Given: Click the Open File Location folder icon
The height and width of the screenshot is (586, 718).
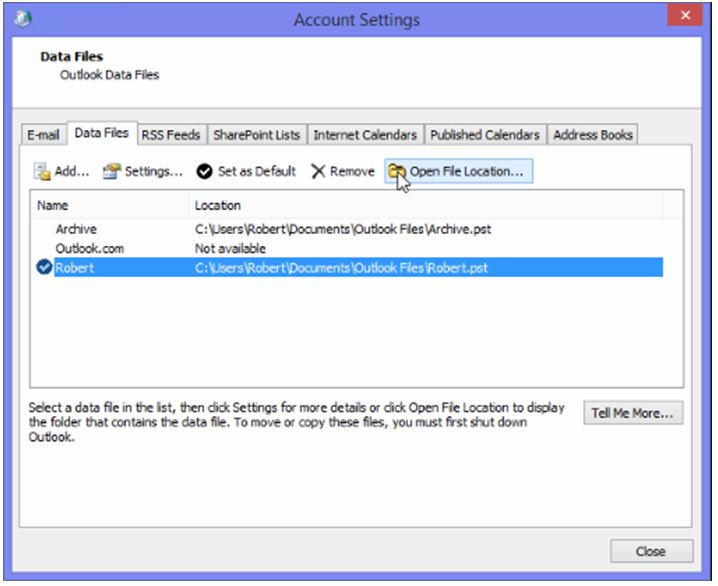Looking at the screenshot, I should pyautogui.click(x=397, y=171).
